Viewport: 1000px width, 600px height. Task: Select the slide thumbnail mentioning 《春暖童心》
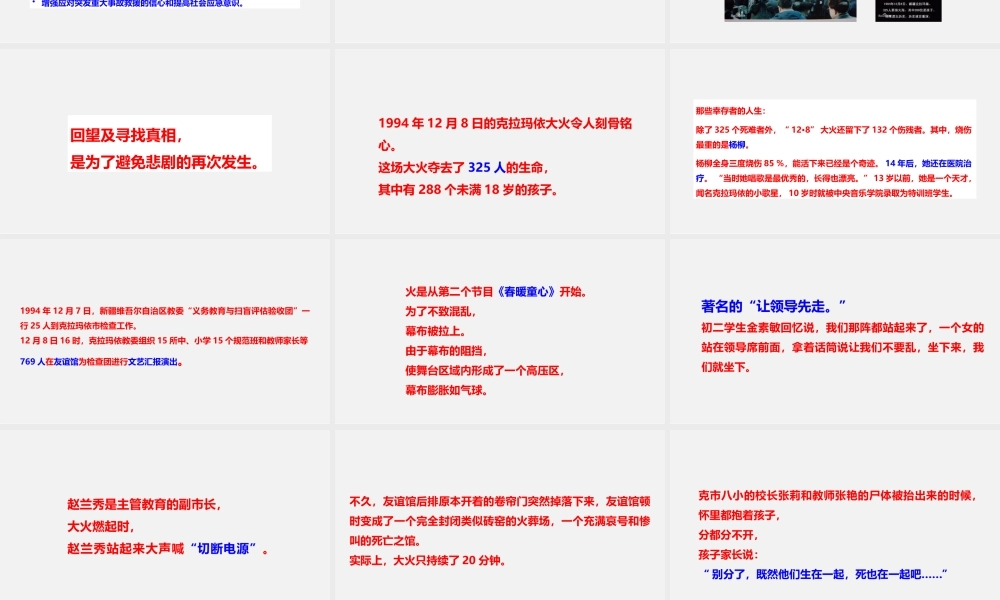(x=499, y=332)
